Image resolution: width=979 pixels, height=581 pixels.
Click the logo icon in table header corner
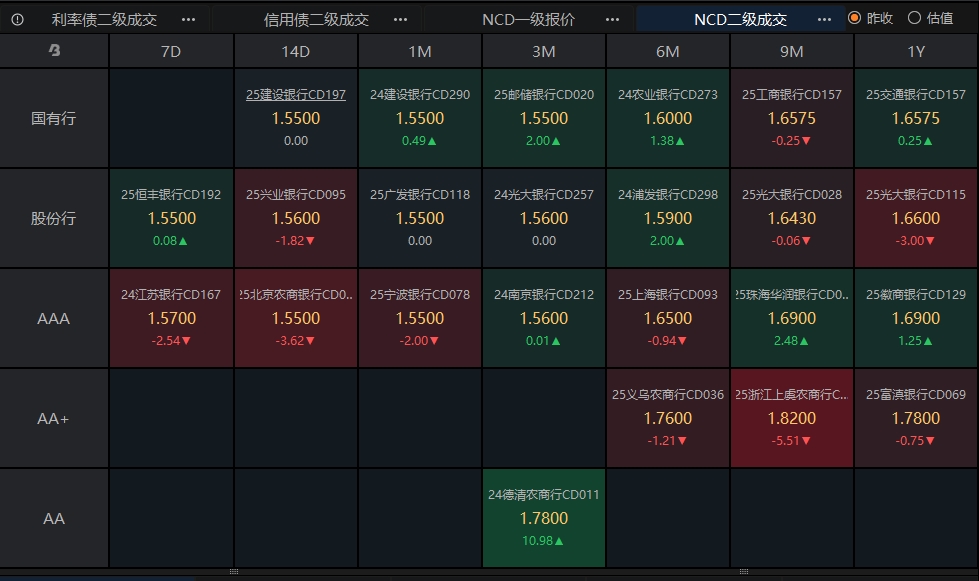click(54, 51)
